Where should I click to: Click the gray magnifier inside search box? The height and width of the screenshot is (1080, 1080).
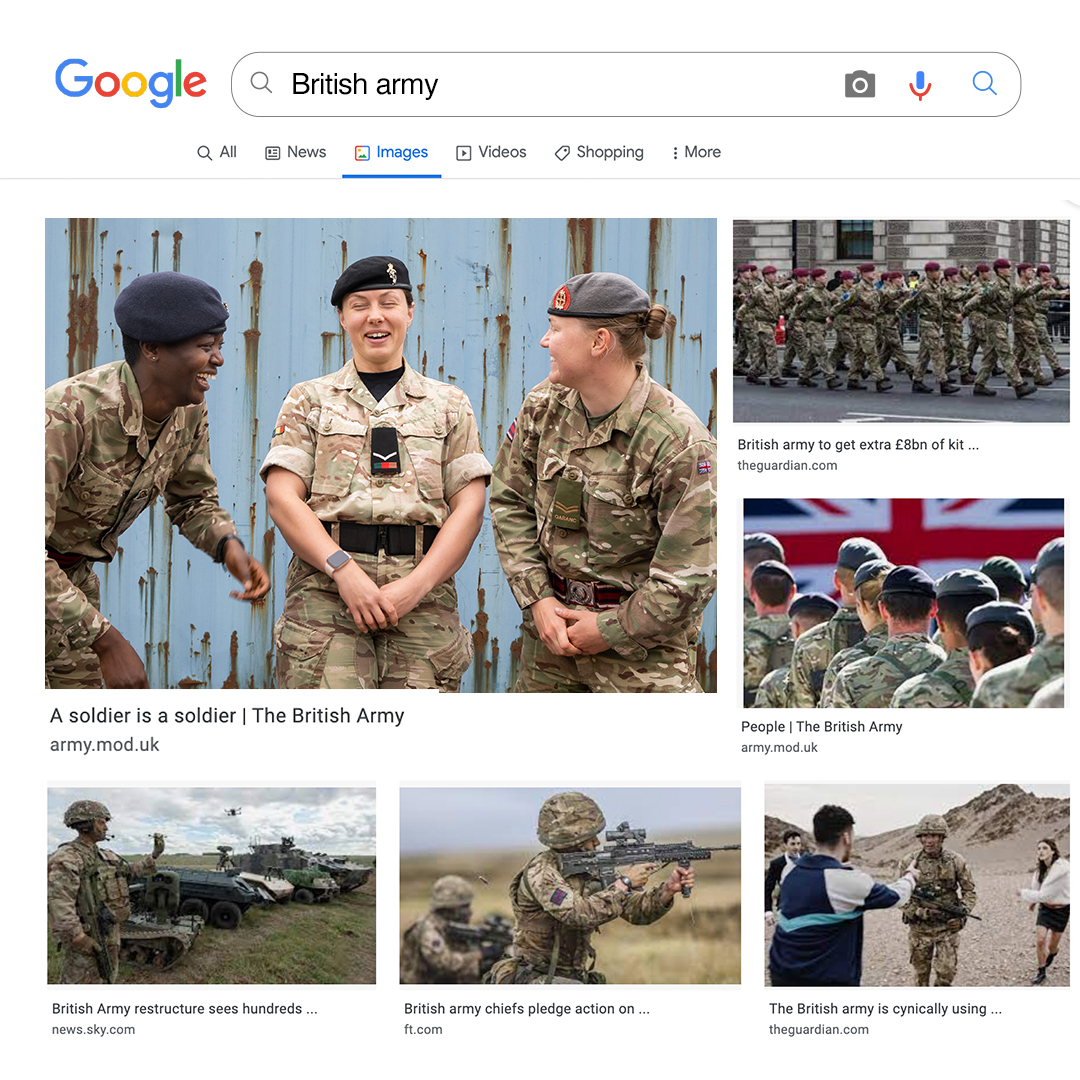[x=261, y=83]
